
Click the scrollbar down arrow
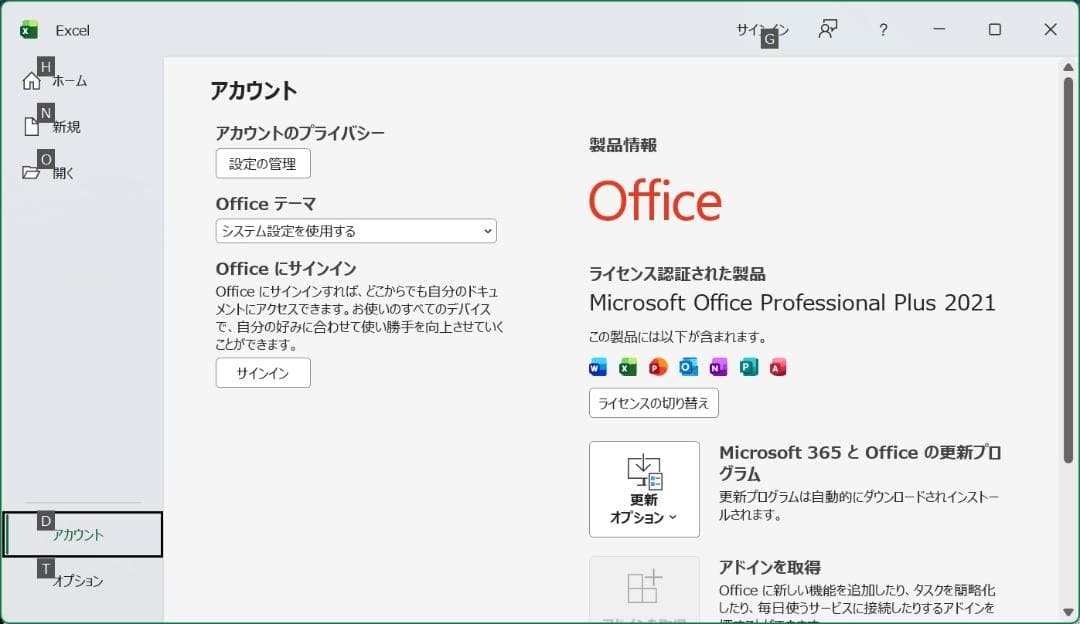(1068, 612)
